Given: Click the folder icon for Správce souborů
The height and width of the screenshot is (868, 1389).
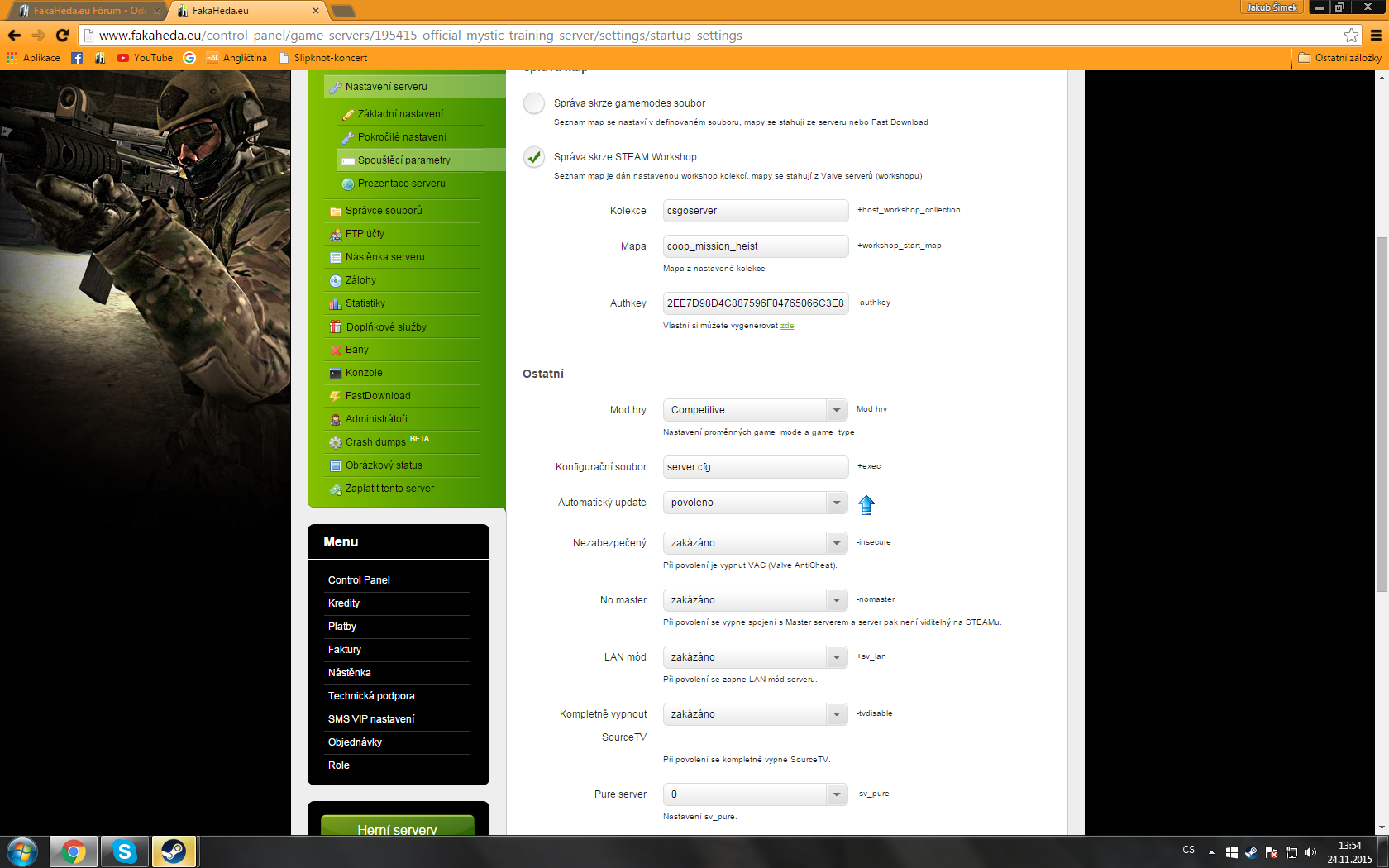Looking at the screenshot, I should 336,211.
